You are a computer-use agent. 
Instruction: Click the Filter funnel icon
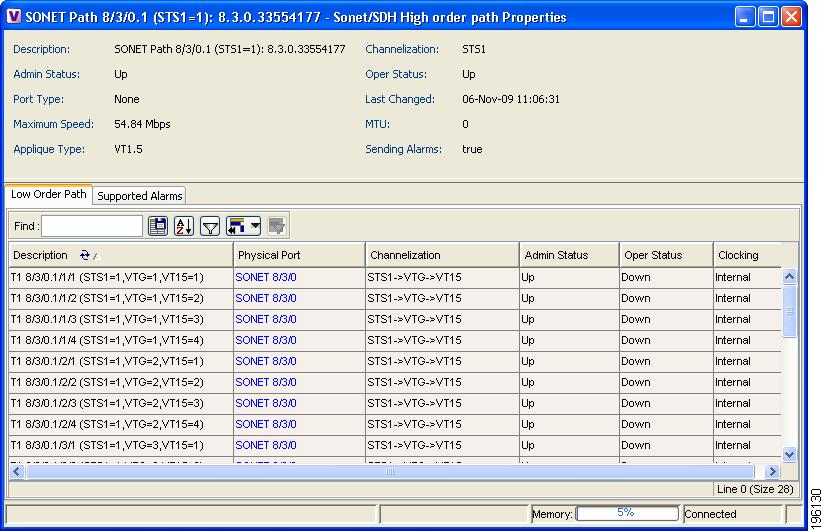click(210, 226)
